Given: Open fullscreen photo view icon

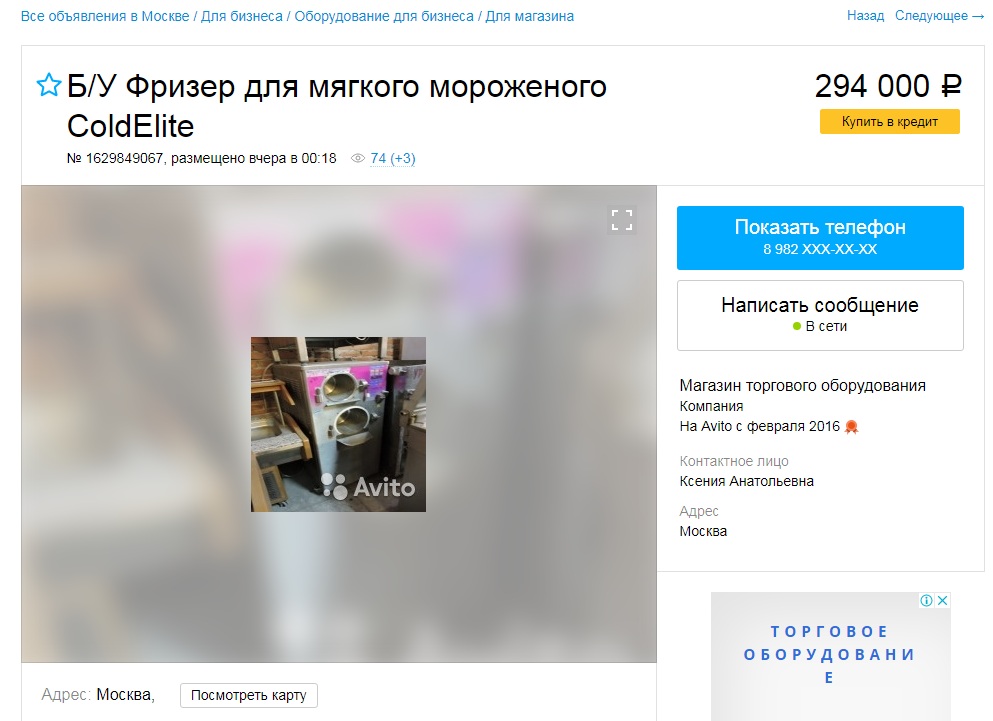Looking at the screenshot, I should [622, 220].
